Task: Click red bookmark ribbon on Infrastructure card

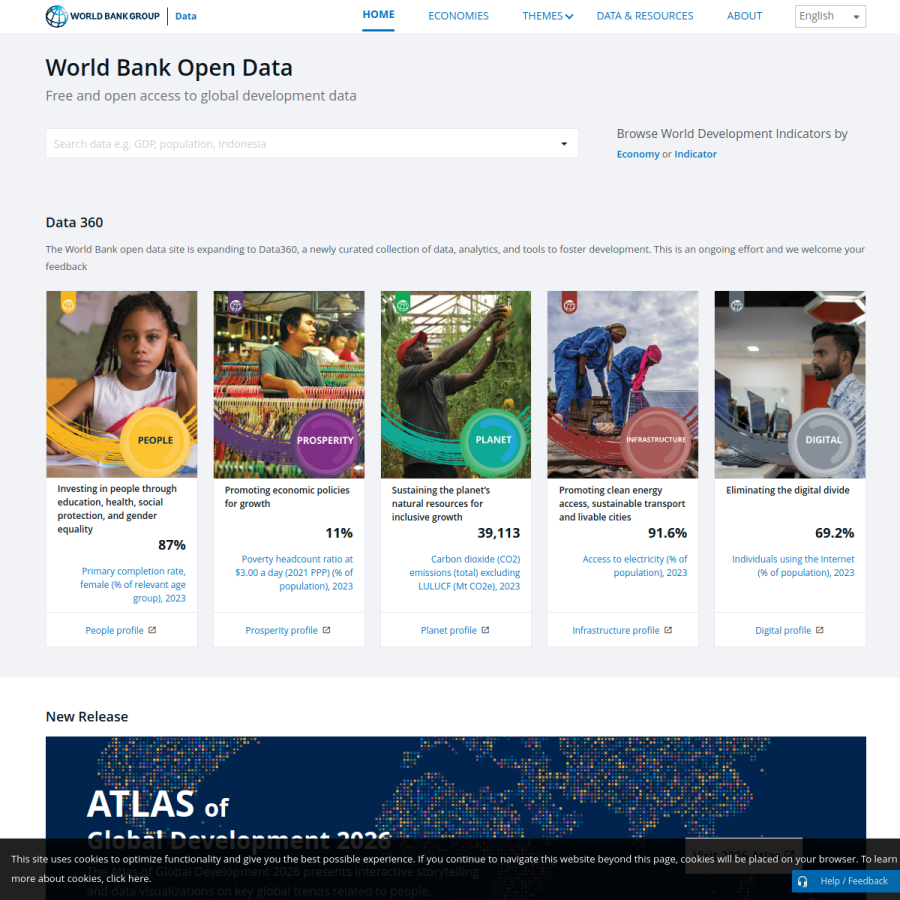Action: [569, 302]
